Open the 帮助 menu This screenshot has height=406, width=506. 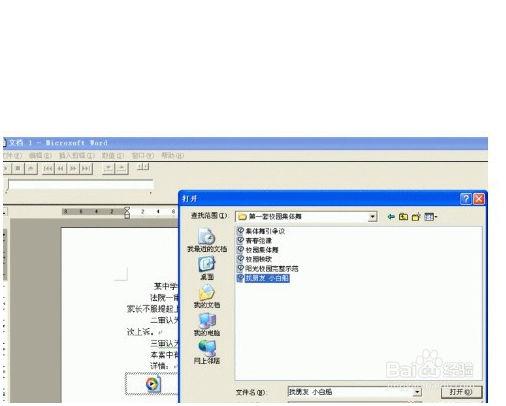pos(172,155)
